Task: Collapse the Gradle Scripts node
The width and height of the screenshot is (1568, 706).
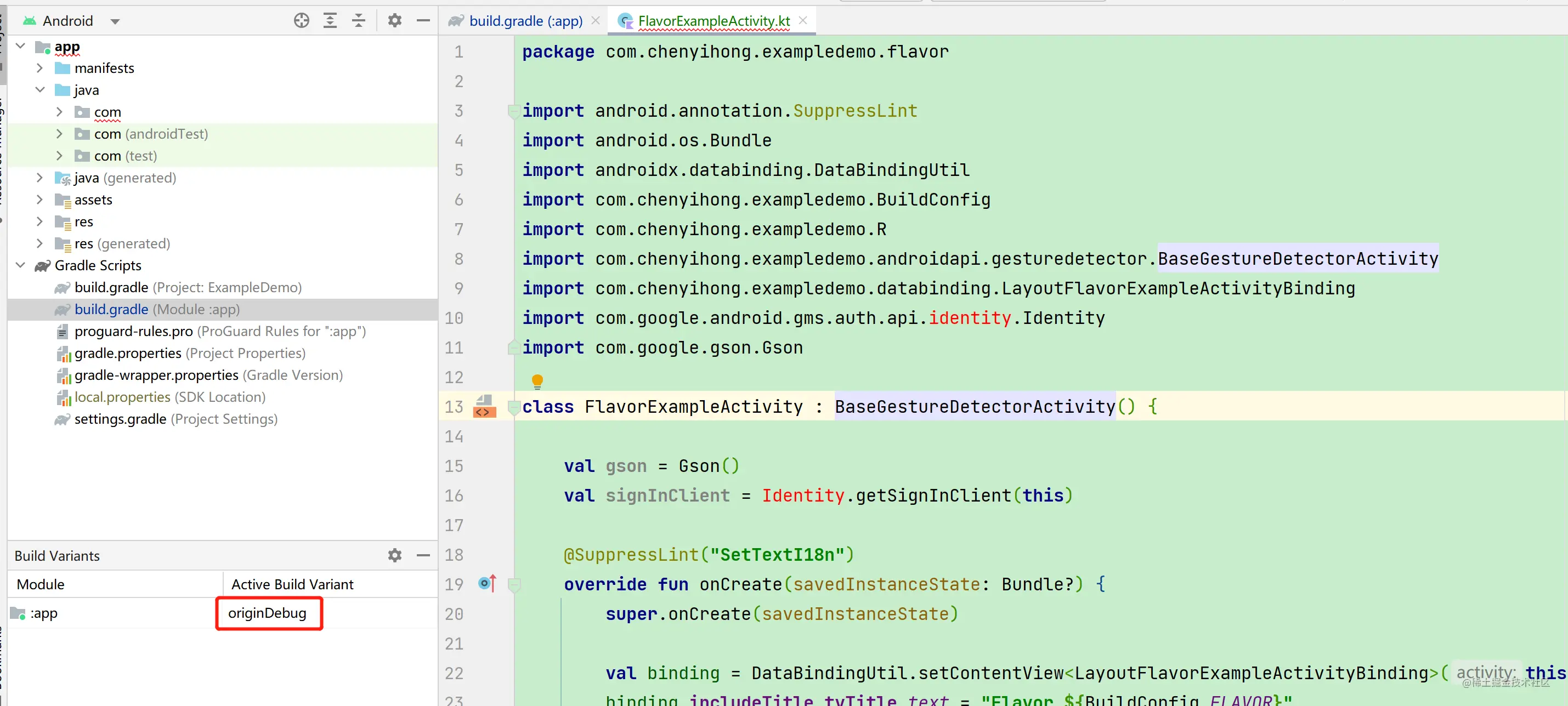Action: point(21,265)
